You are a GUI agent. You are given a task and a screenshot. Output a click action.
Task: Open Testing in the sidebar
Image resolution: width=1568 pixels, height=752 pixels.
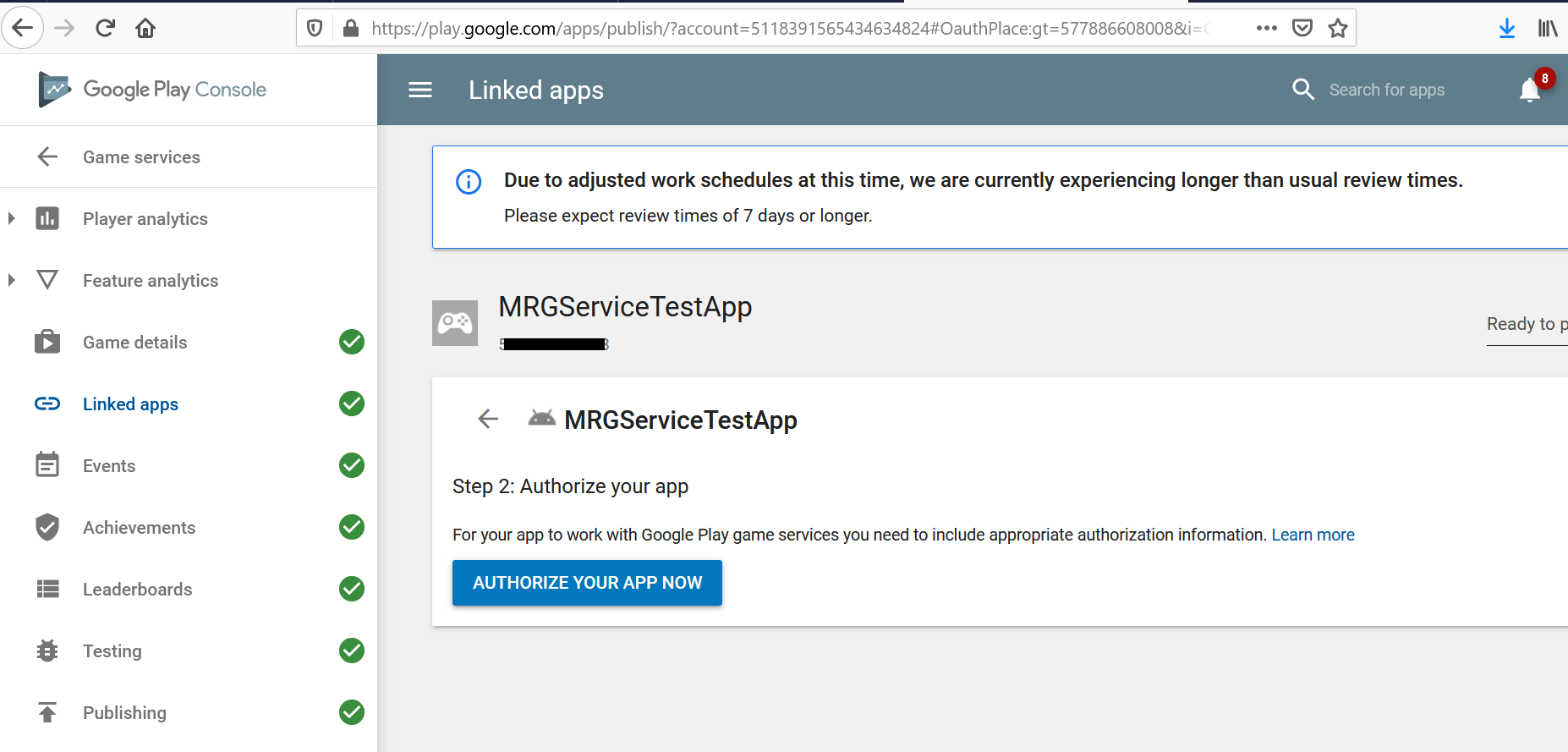tap(112, 651)
